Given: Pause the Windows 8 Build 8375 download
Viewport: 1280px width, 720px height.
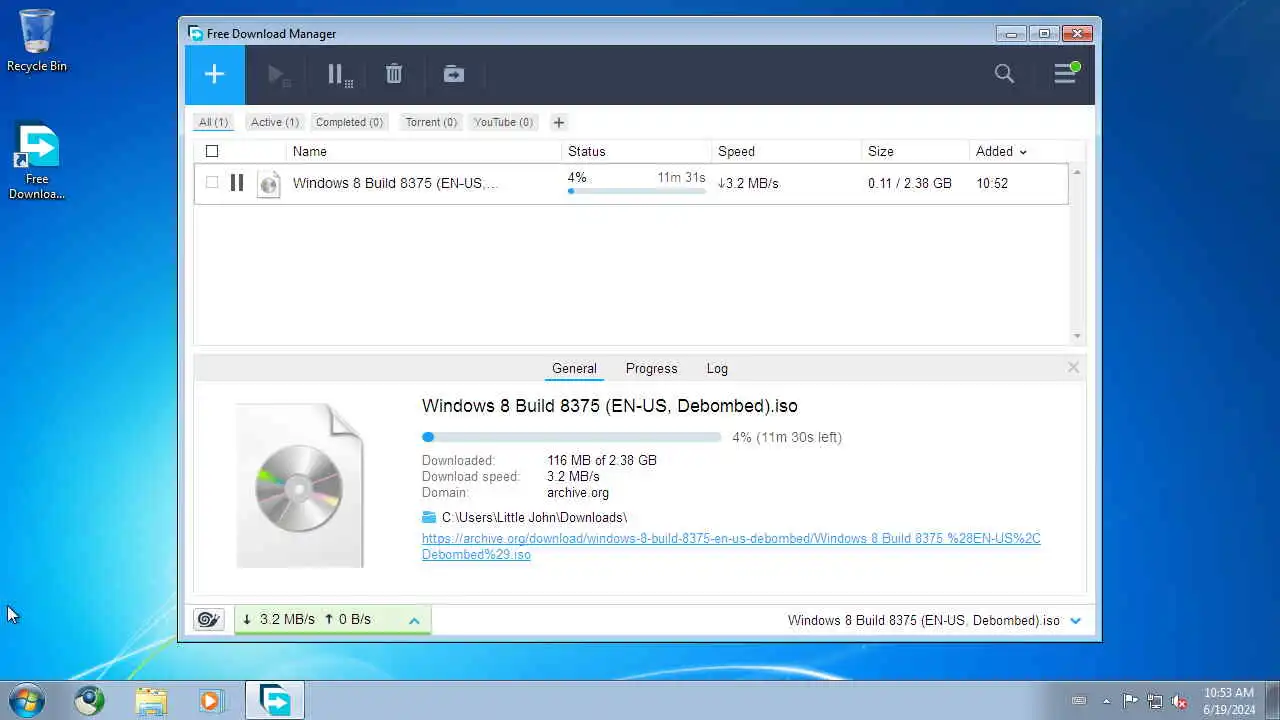Looking at the screenshot, I should click(237, 183).
